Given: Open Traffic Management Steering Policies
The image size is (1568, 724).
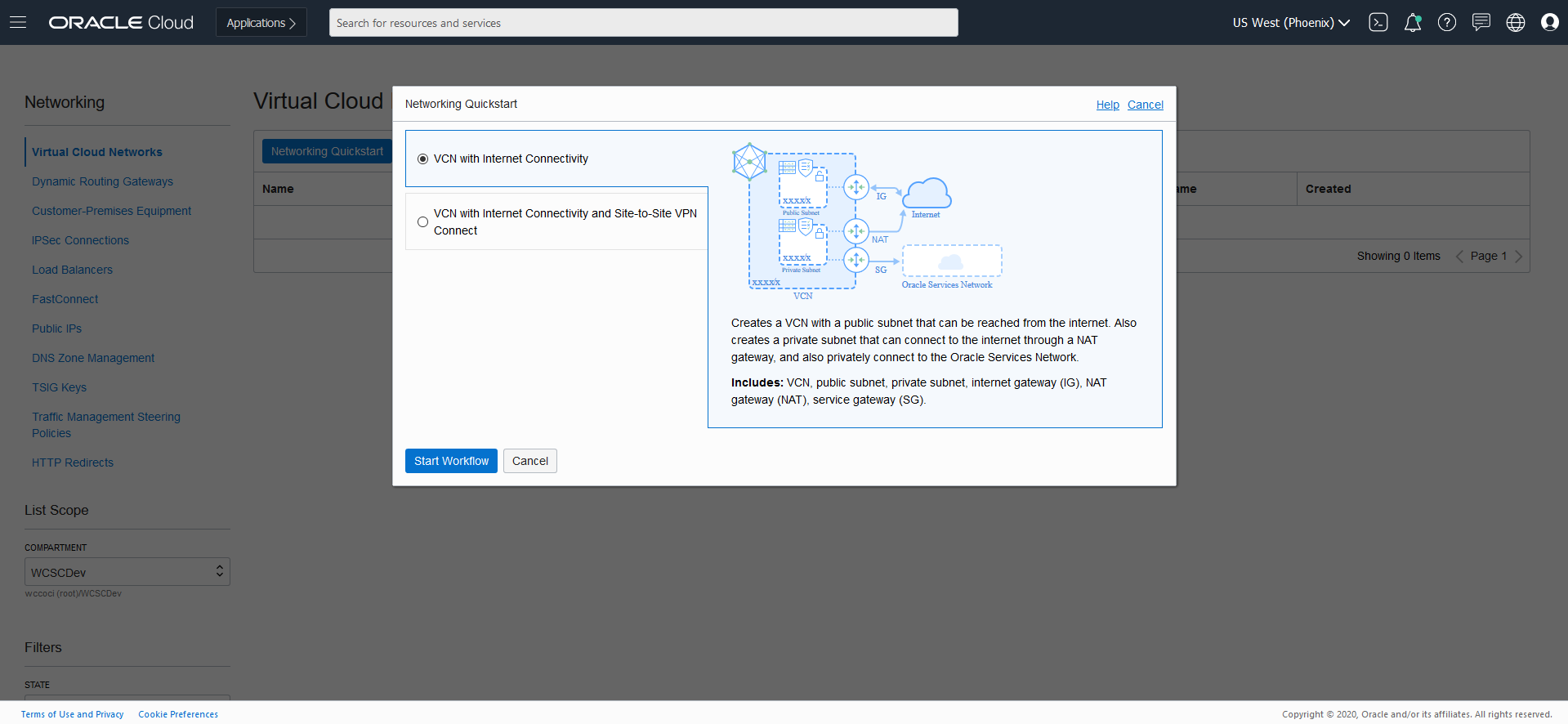Looking at the screenshot, I should pos(106,425).
